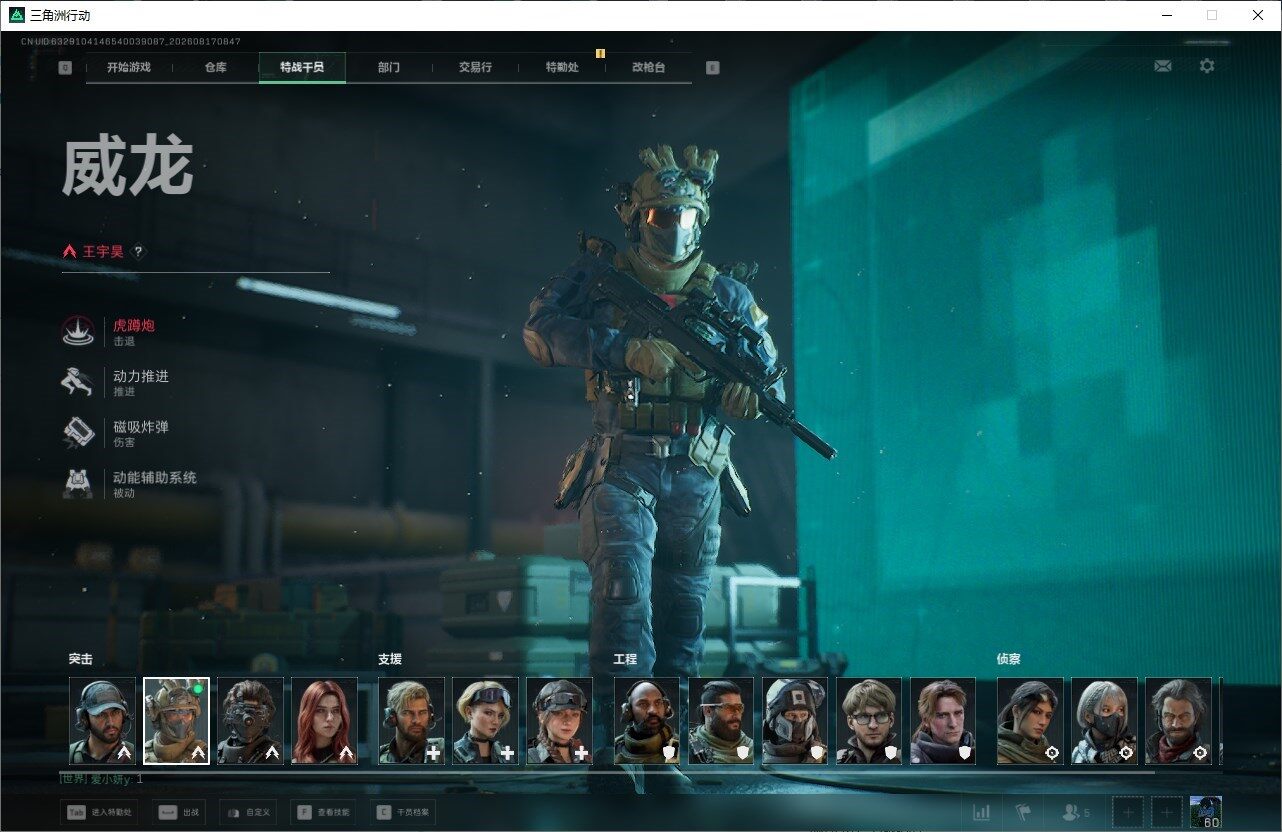The image size is (1282, 832).
Task: Select the 动力推进 skill icon
Action: point(79,382)
